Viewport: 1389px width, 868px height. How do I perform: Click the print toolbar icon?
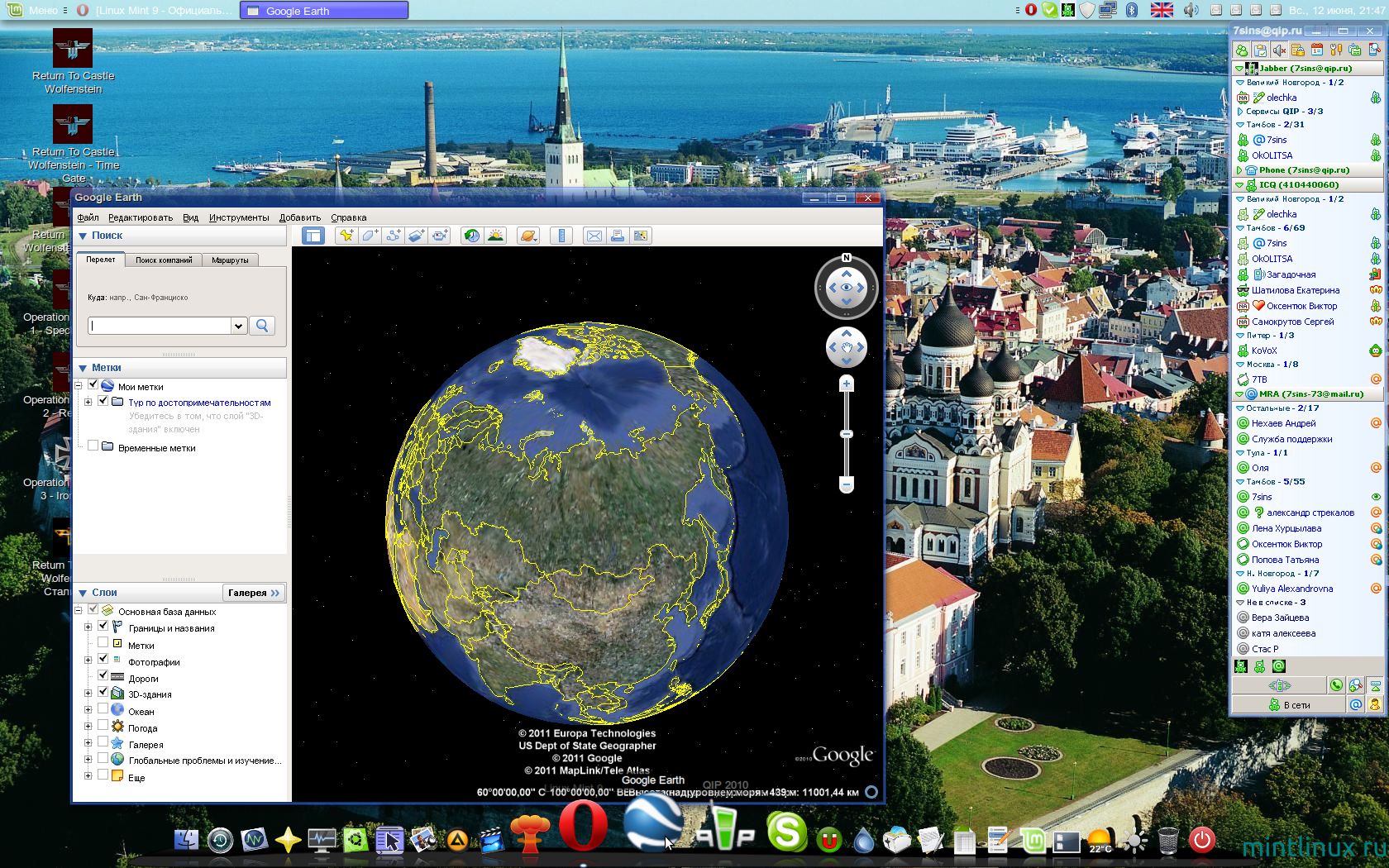617,236
